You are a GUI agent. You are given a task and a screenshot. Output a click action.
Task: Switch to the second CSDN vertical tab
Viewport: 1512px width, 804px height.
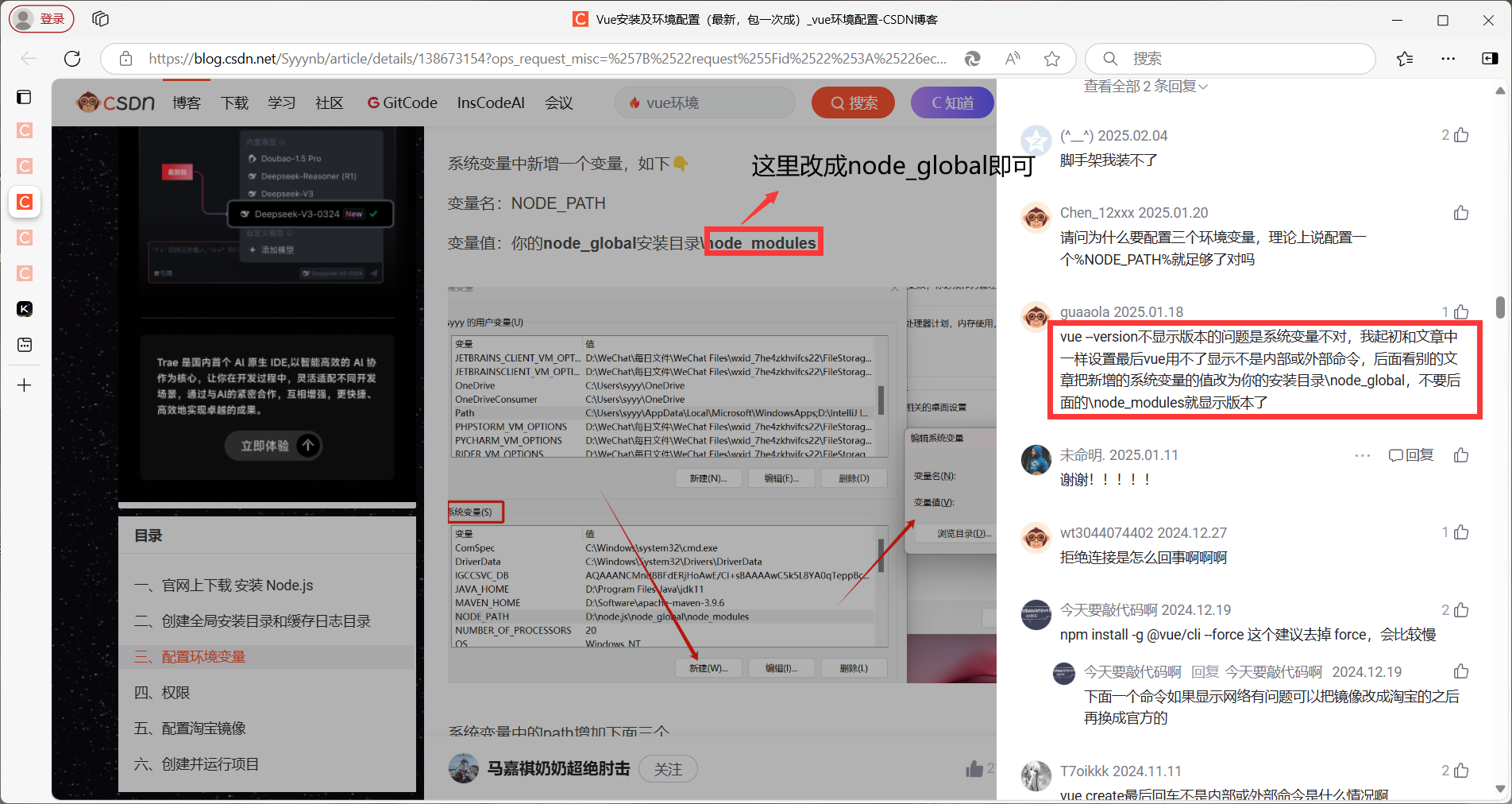point(25,166)
